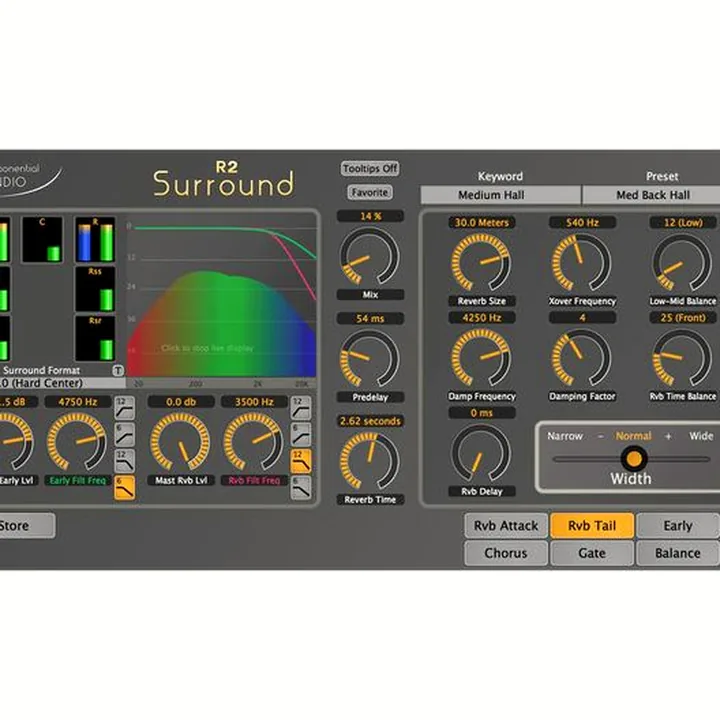Click the Rsr channel level meter
The height and width of the screenshot is (720, 720).
tap(95, 338)
